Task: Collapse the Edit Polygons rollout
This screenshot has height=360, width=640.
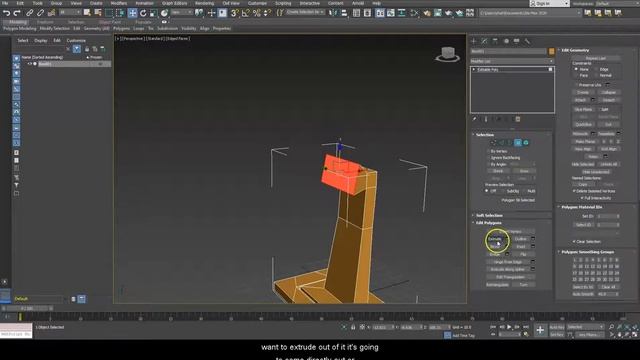Action: coord(488,223)
